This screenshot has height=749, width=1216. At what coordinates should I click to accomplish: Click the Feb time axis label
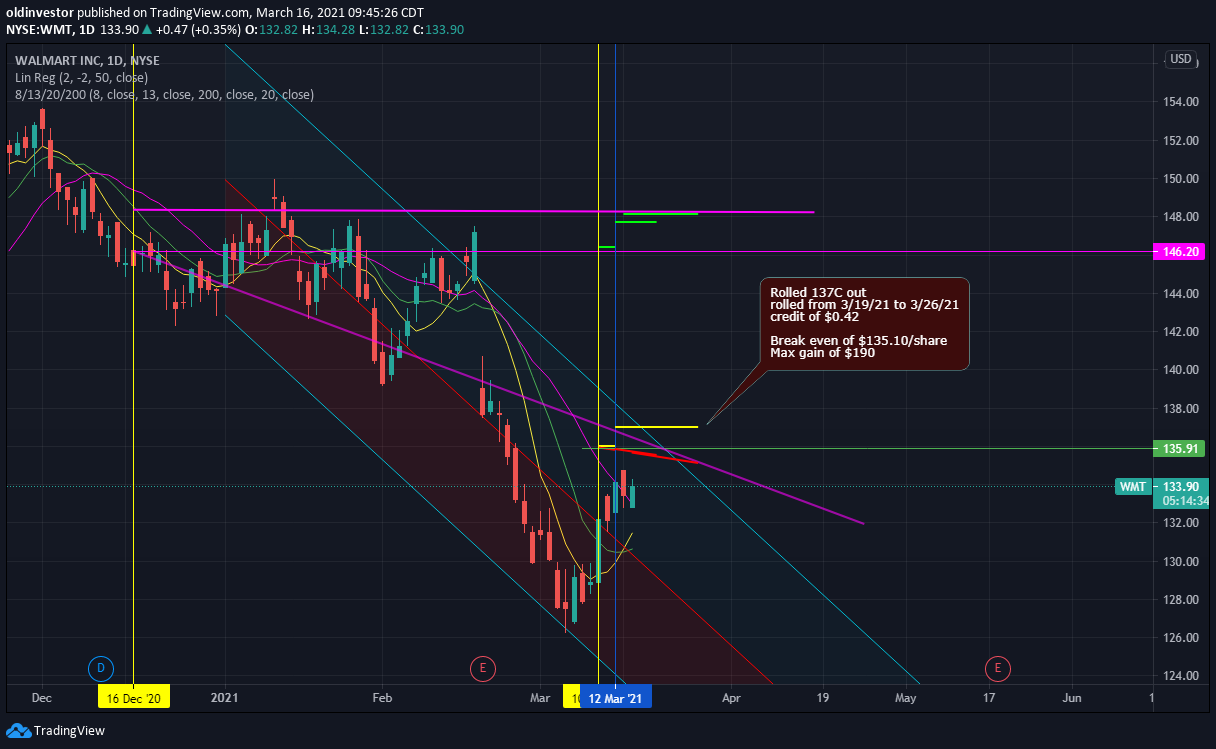381,697
